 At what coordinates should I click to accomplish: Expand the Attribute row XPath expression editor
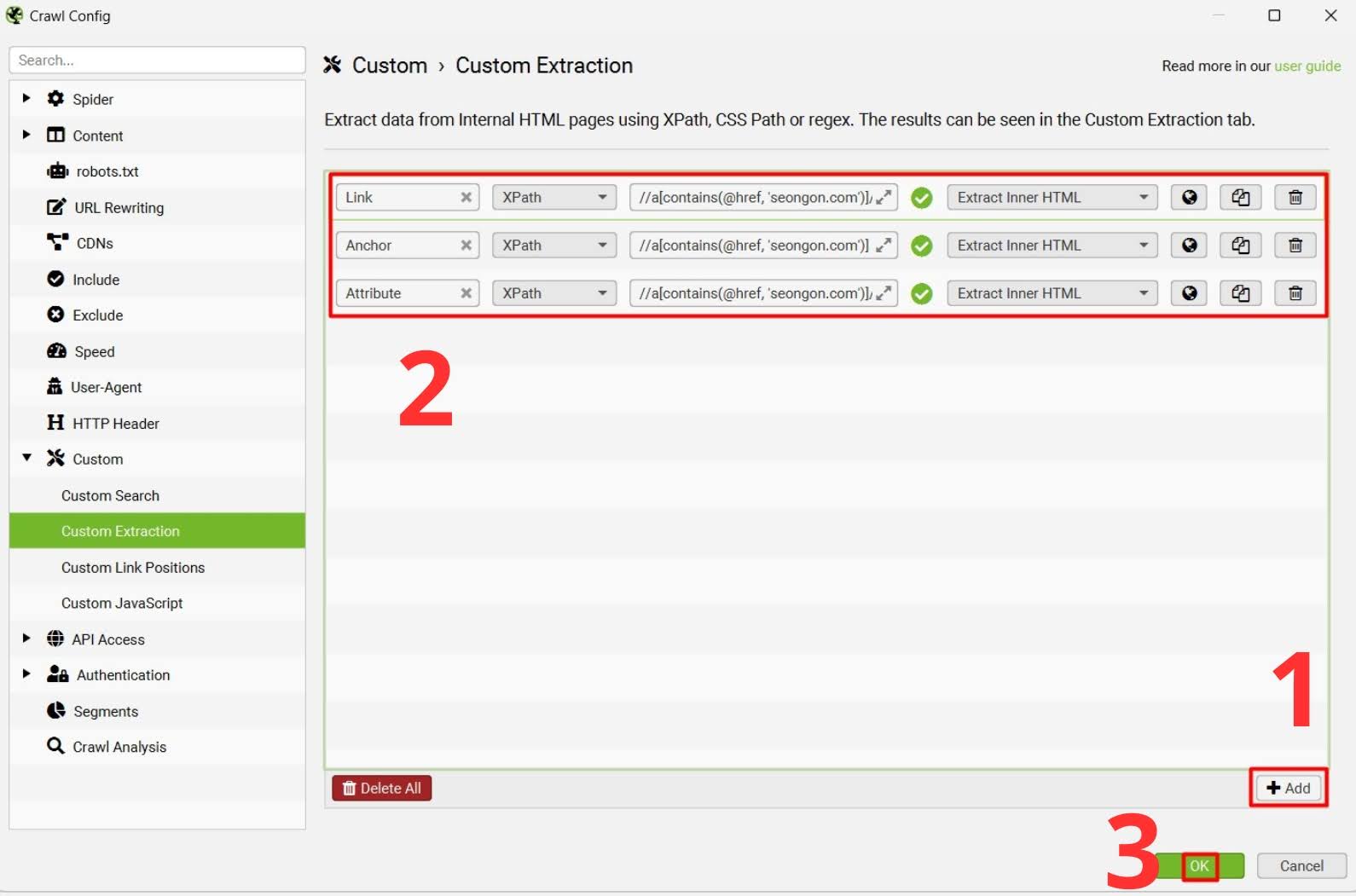tap(884, 293)
